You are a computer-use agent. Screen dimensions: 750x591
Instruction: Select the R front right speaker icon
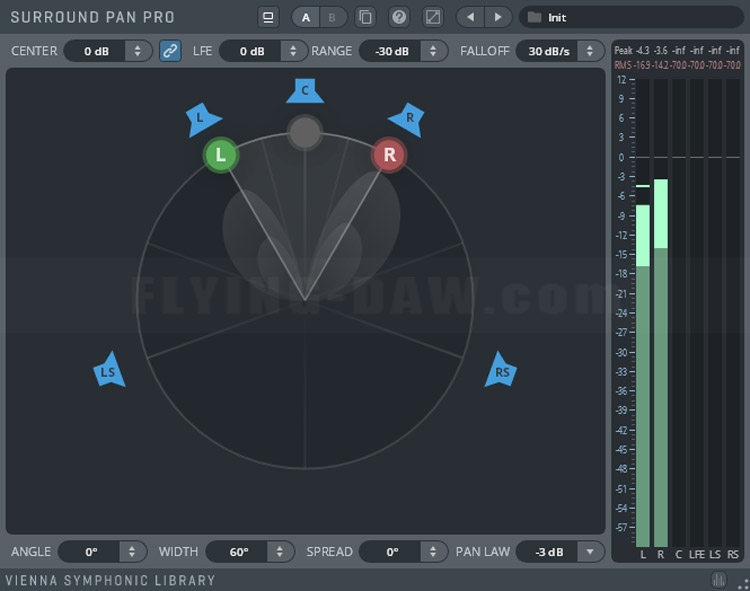[407, 119]
